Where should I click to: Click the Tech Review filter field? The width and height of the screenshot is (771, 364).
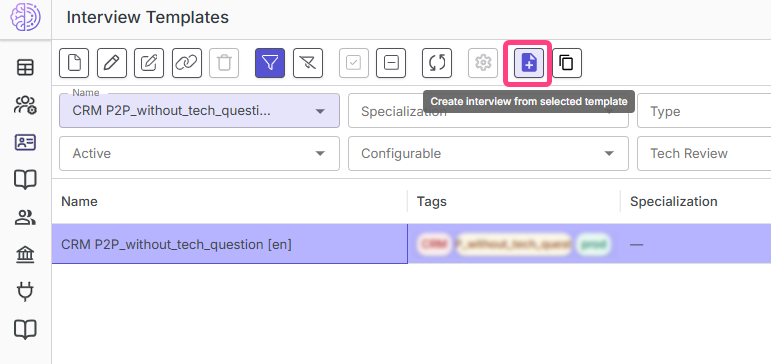704,153
